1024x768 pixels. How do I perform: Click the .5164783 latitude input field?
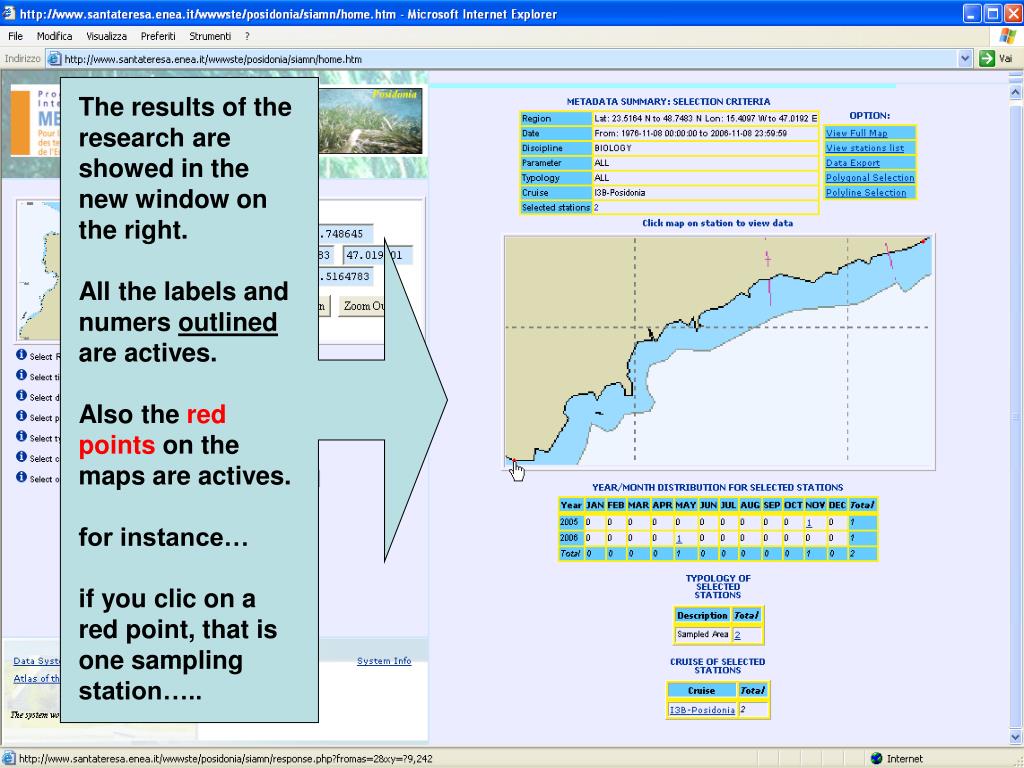pyautogui.click(x=345, y=276)
